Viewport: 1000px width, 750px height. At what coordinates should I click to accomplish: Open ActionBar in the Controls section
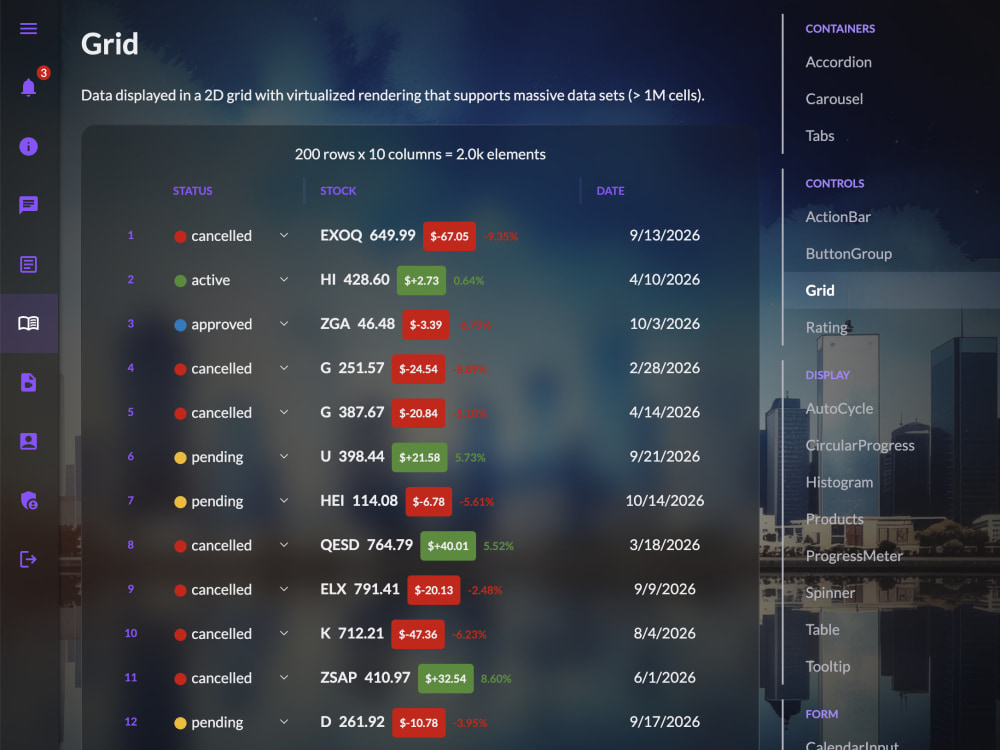pos(837,217)
